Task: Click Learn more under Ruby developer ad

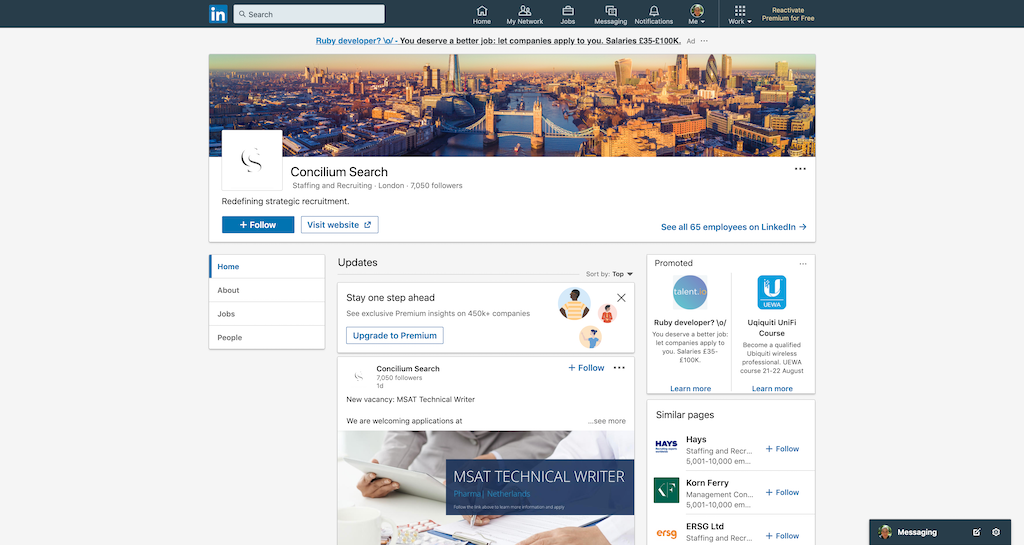Action: 690,388
